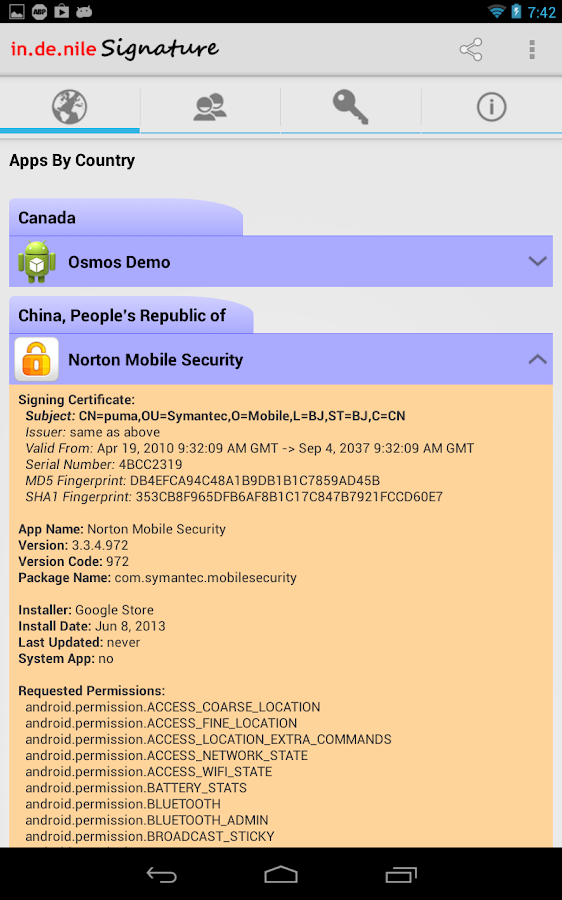
Task: Tap the Norton Mobile Security row title
Action: pos(156,360)
